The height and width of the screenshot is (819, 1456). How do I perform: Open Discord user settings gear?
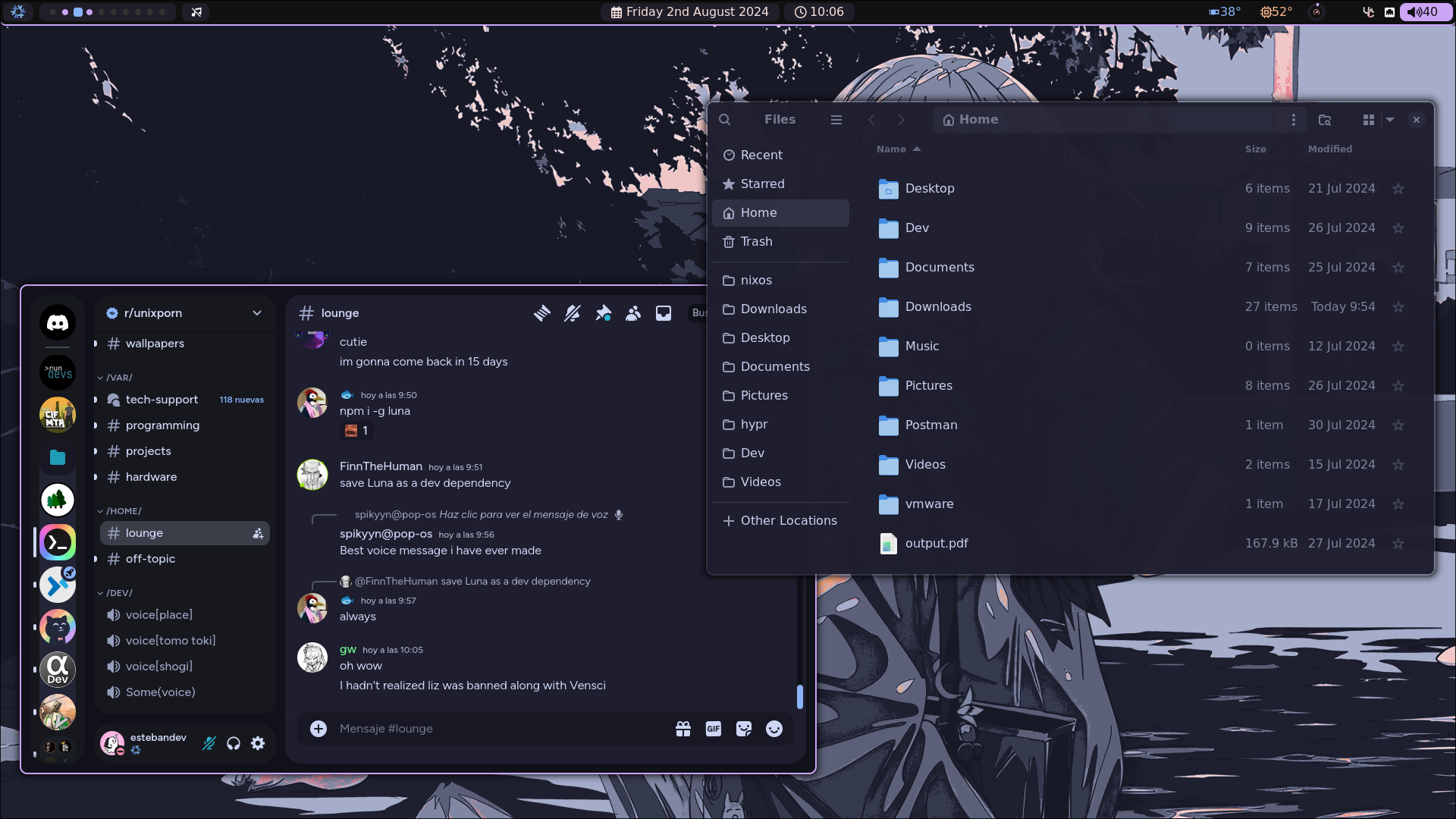click(x=258, y=743)
